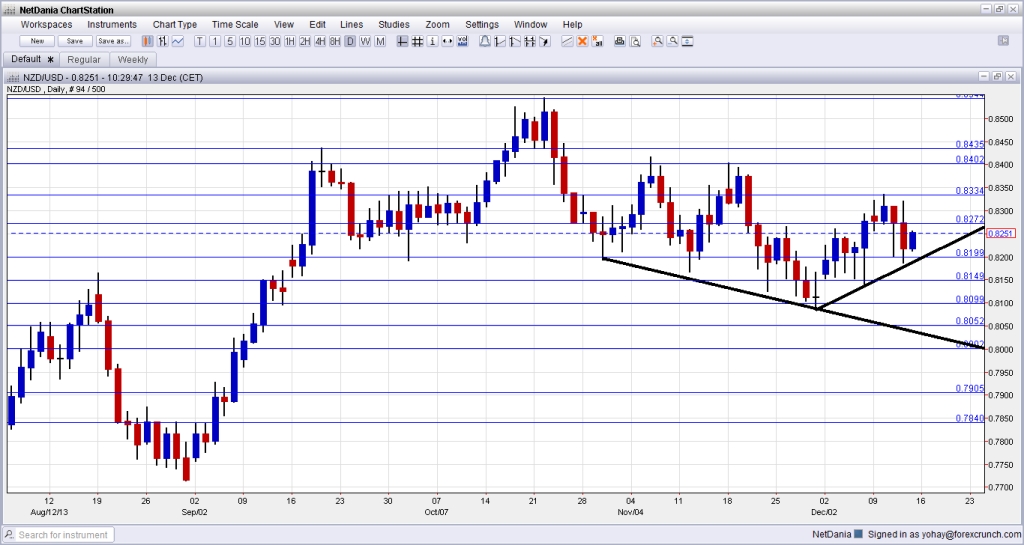The image size is (1024, 545).
Task: Click the fit vertical scale icon
Action: [x=687, y=41]
